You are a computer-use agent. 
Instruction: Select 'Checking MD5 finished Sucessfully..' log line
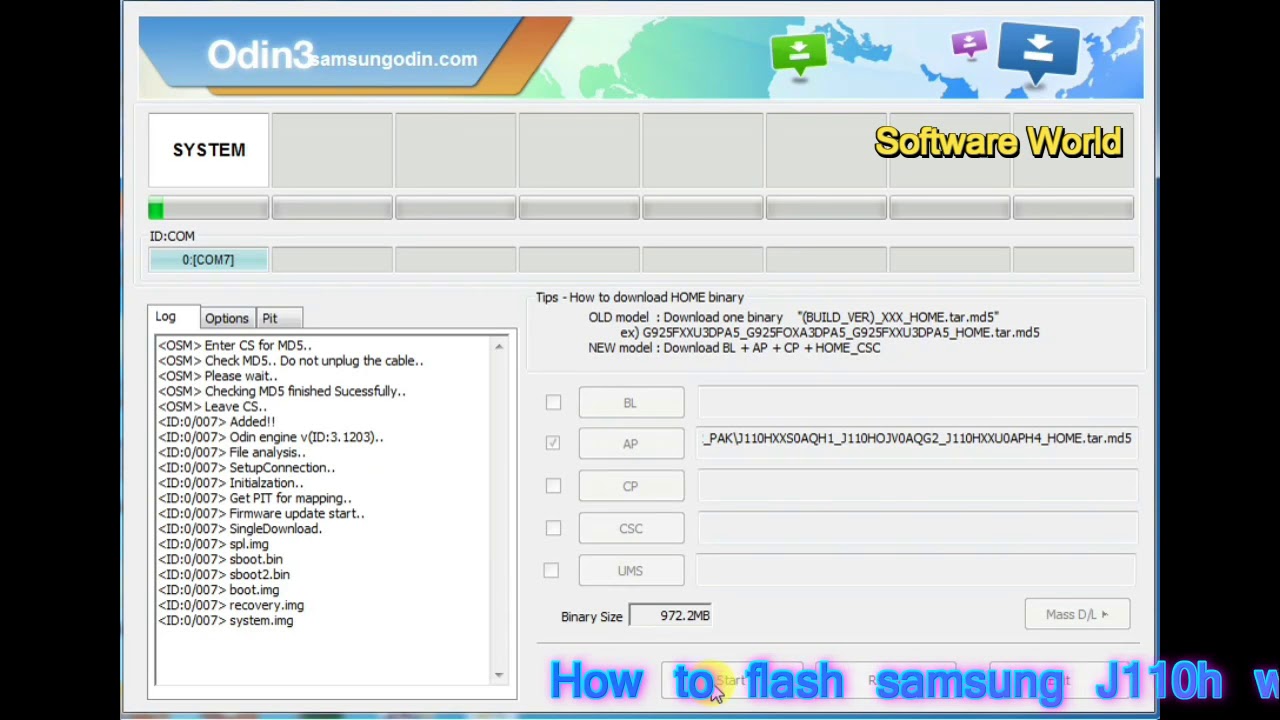[x=282, y=392]
